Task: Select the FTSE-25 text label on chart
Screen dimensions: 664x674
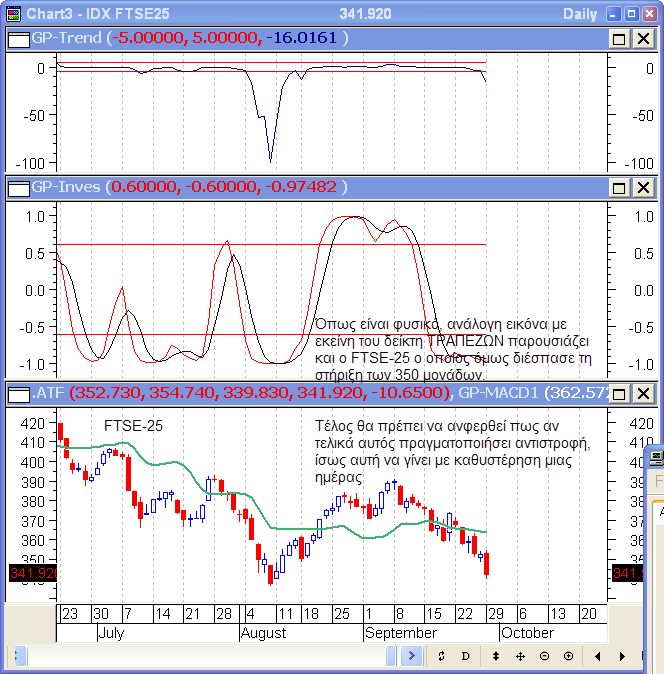Action: click(133, 425)
